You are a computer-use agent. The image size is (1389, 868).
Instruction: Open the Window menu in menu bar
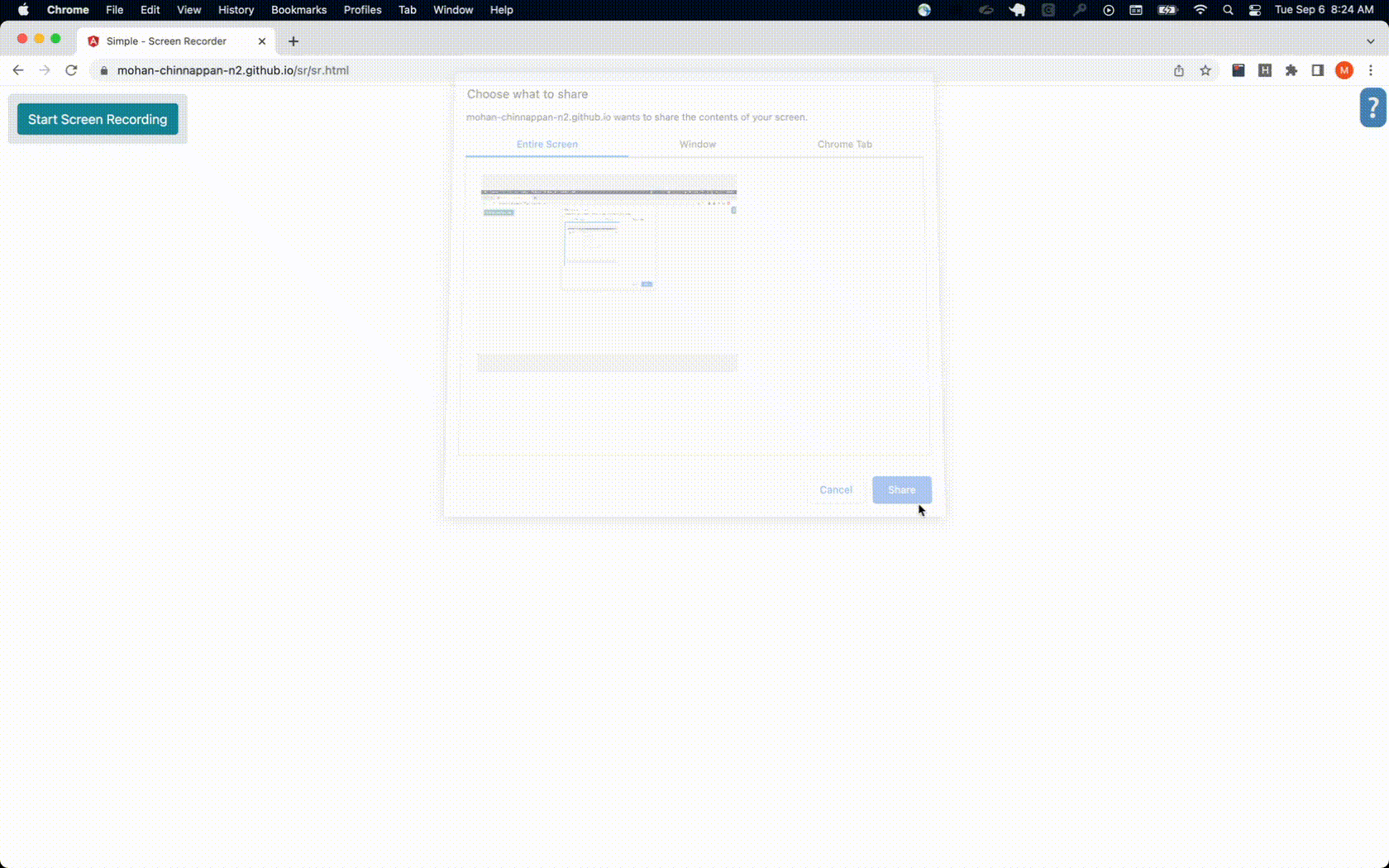point(453,10)
